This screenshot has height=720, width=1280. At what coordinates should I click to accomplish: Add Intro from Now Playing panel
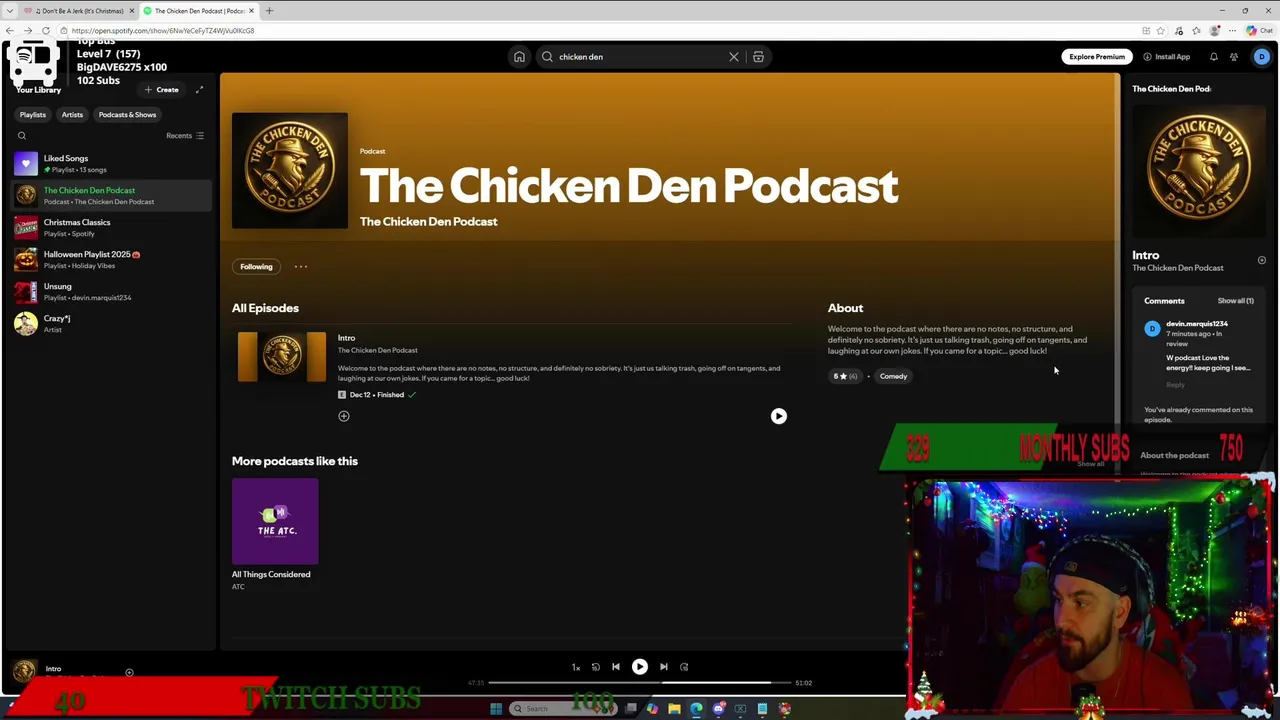click(1262, 261)
